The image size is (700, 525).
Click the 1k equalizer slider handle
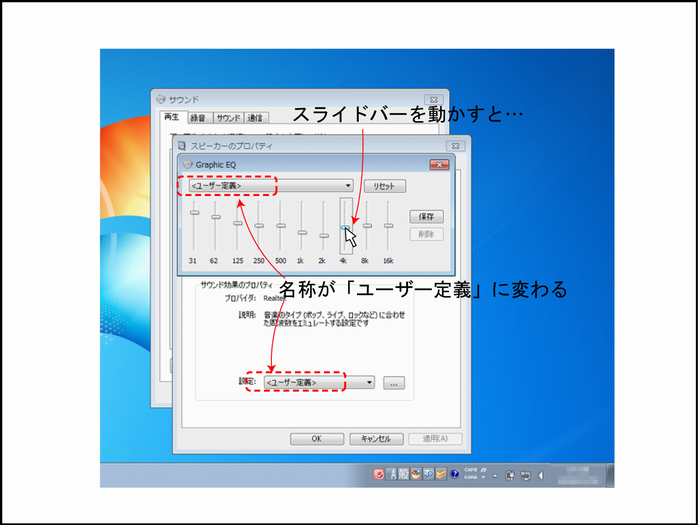tap(302, 232)
